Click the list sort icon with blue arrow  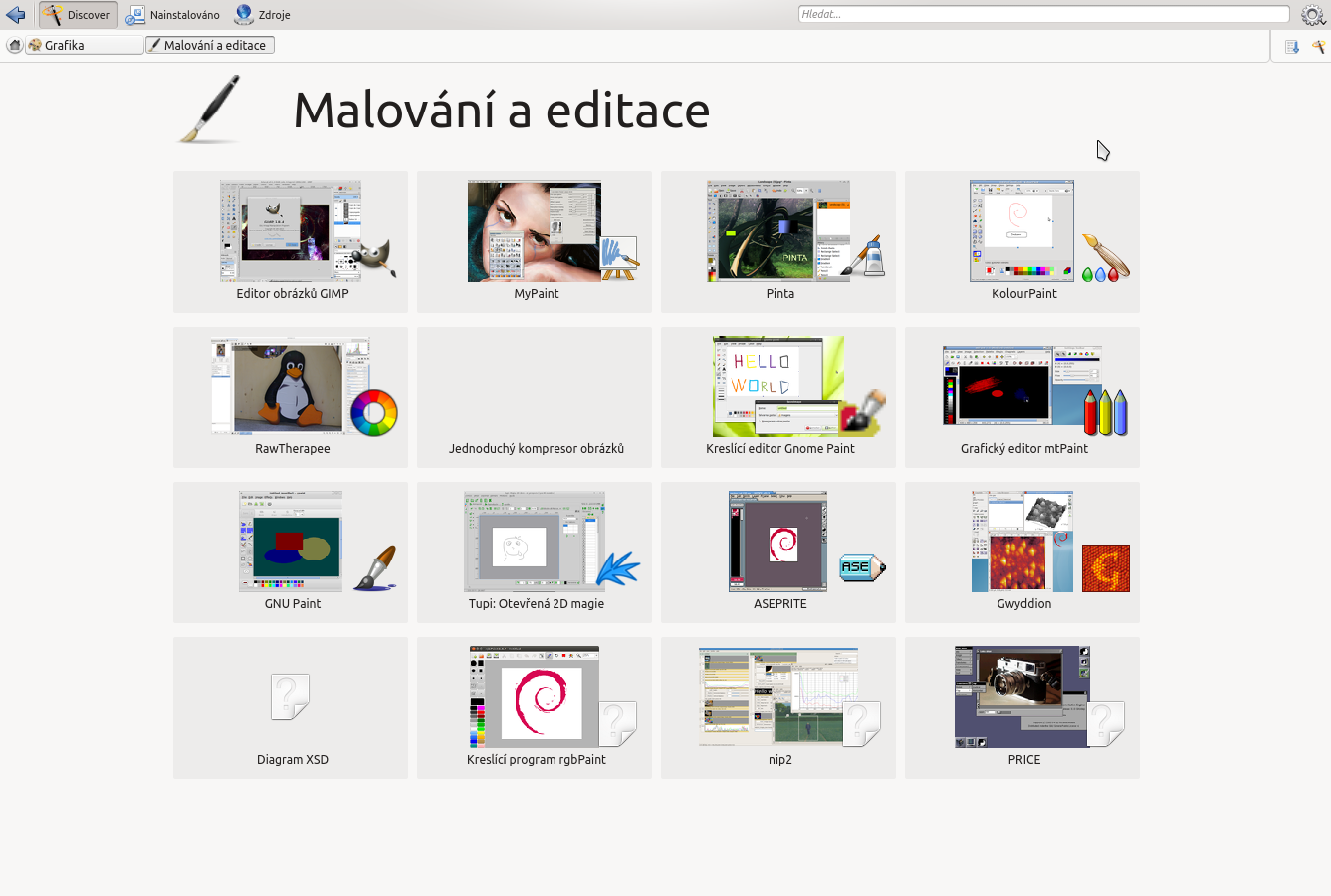(1292, 46)
